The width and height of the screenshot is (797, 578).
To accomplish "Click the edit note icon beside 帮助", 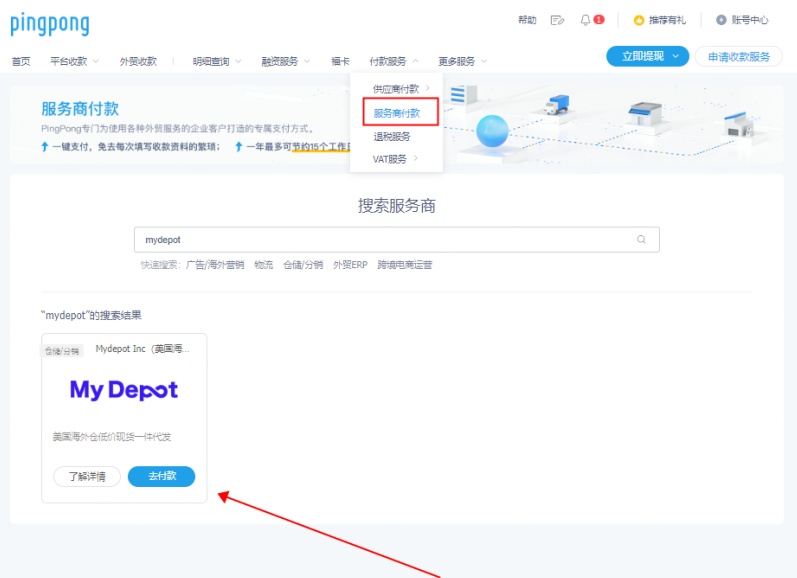I will point(557,20).
